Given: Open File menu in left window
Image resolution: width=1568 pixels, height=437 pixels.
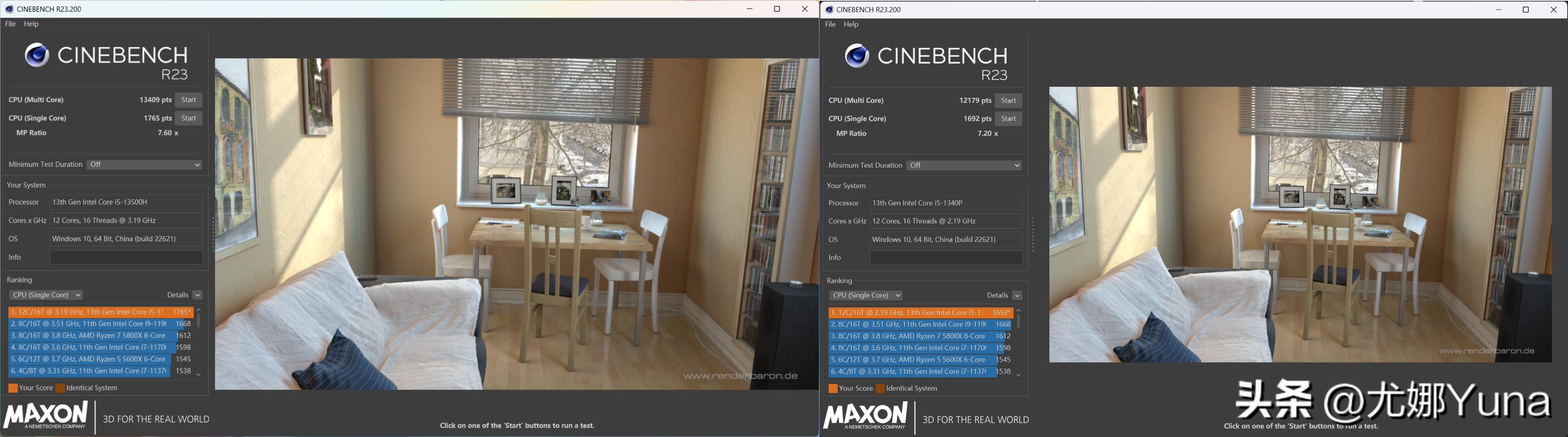Looking at the screenshot, I should pyautogui.click(x=10, y=24).
